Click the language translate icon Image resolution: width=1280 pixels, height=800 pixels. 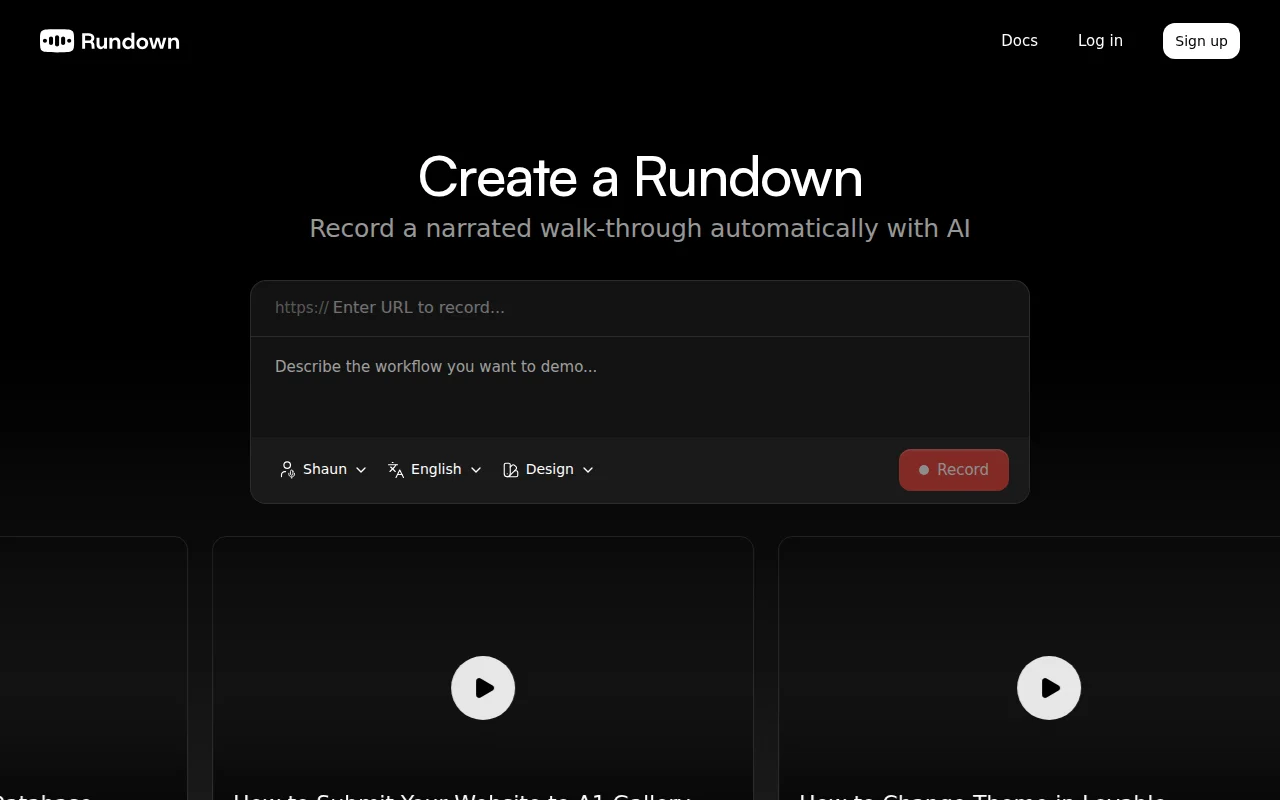tap(396, 469)
